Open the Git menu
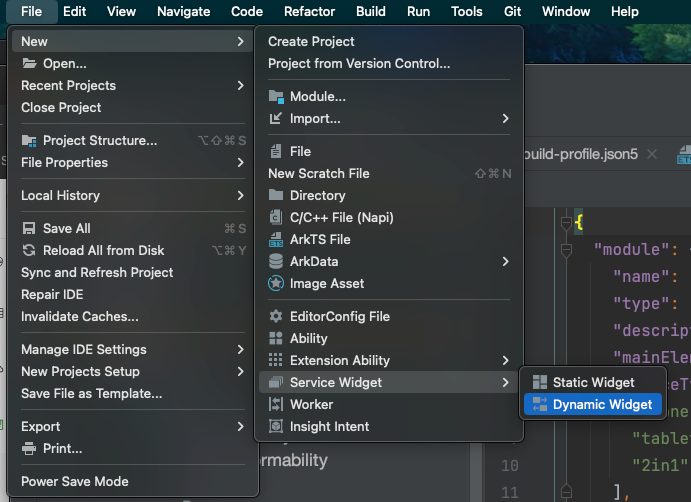691x502 pixels. pyautogui.click(x=513, y=11)
